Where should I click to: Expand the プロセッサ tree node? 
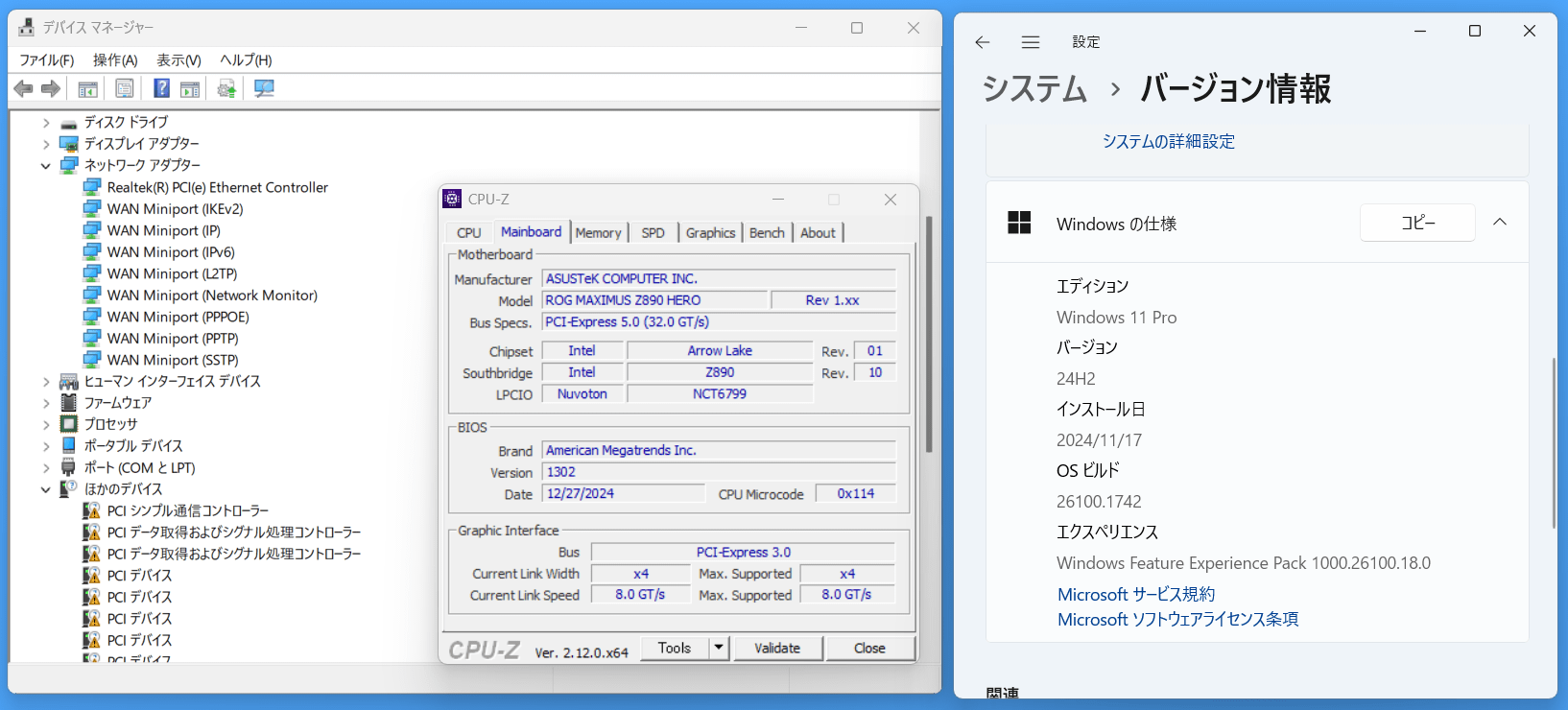click(45, 424)
